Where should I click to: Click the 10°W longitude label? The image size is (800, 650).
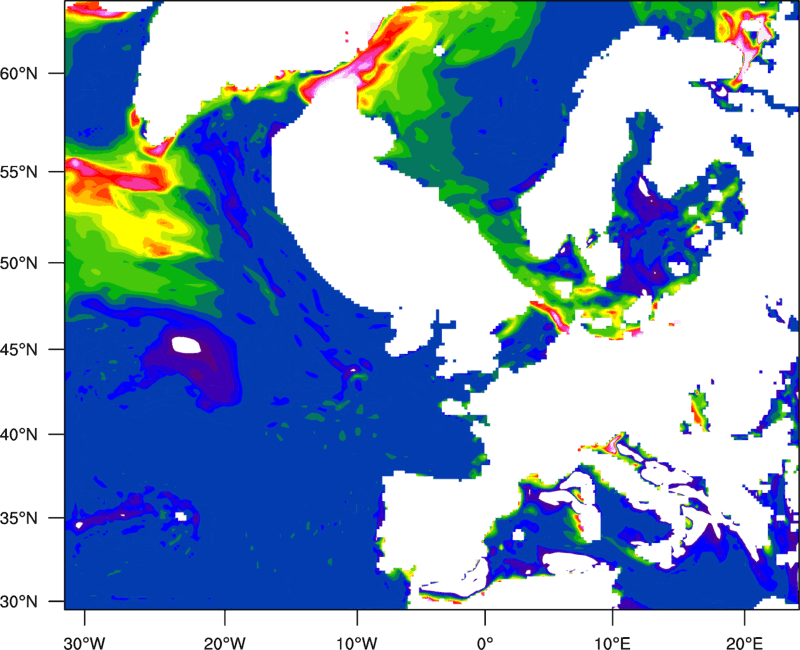(357, 643)
